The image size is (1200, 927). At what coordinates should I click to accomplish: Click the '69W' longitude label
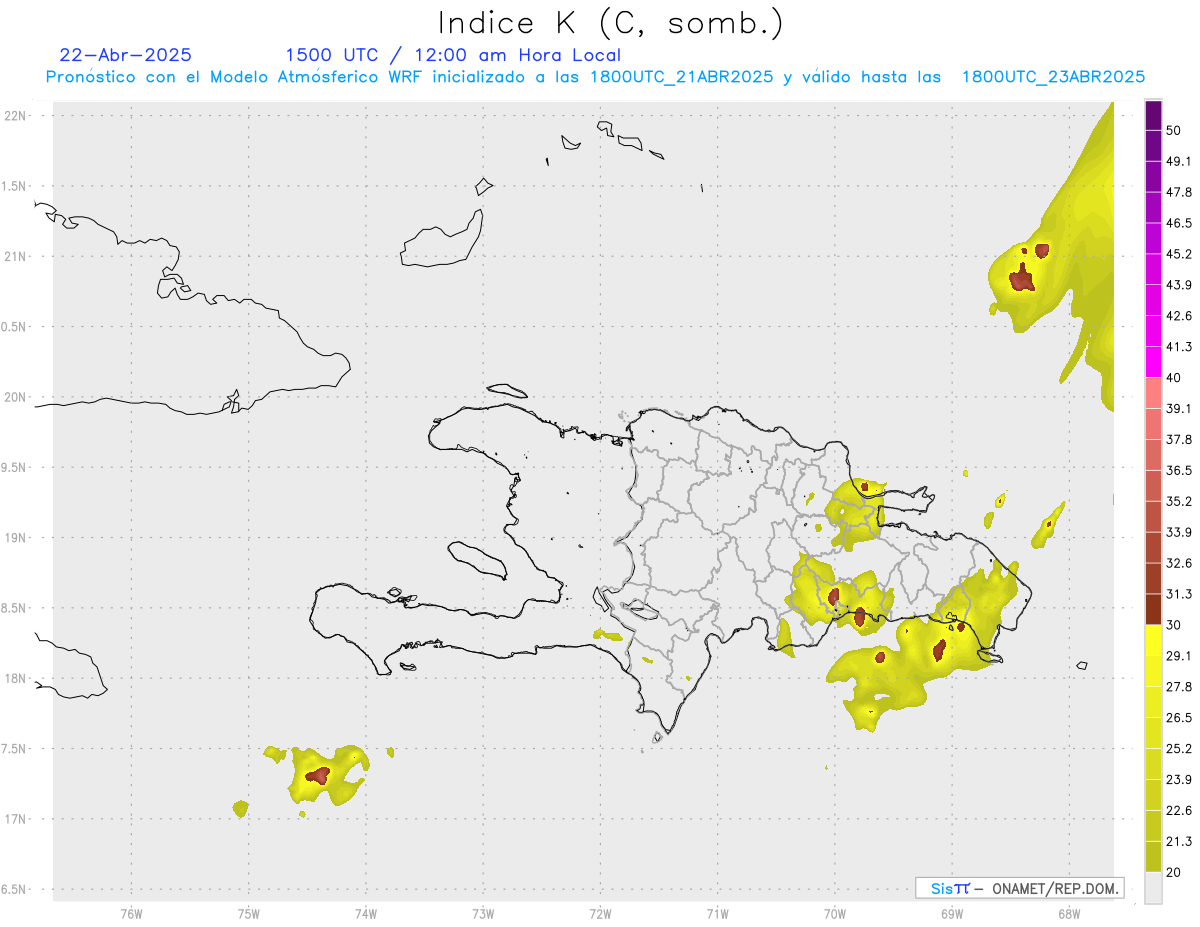click(952, 913)
